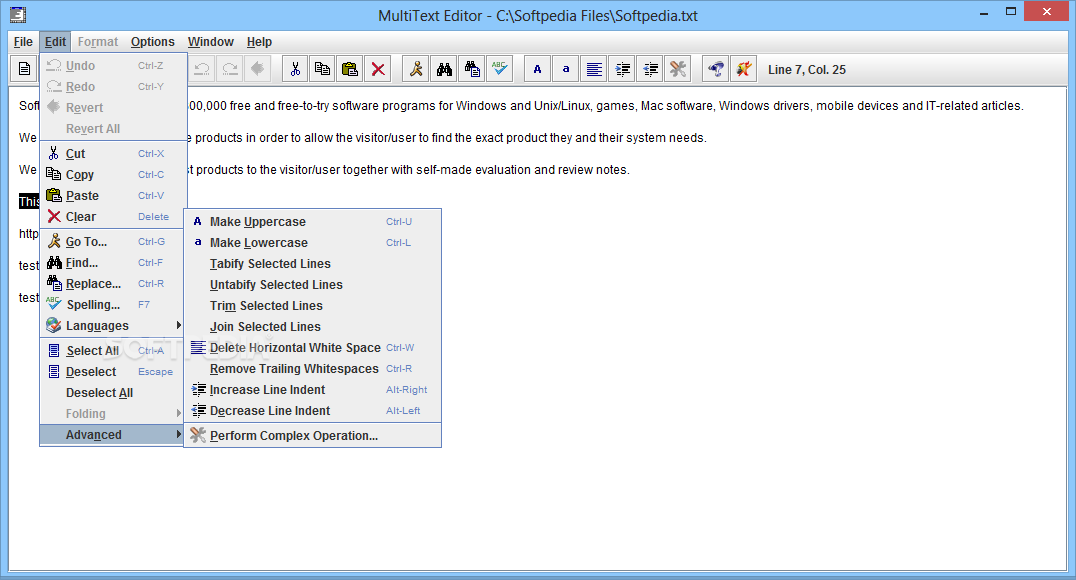Viewport: 1076px width, 580px height.
Task: Click the Cut scissors toolbar icon
Action: [295, 69]
